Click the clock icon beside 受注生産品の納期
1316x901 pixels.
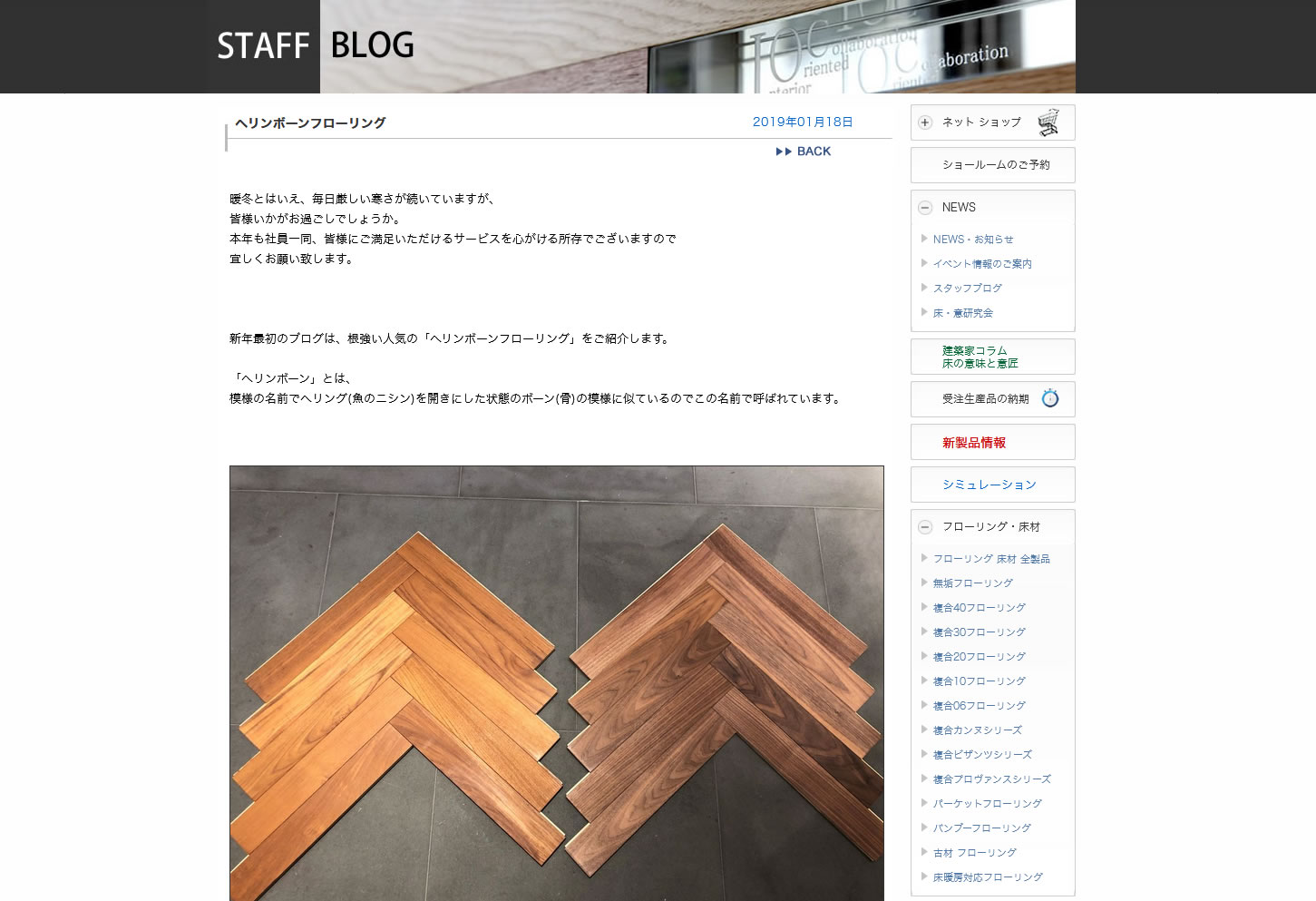click(x=1050, y=398)
